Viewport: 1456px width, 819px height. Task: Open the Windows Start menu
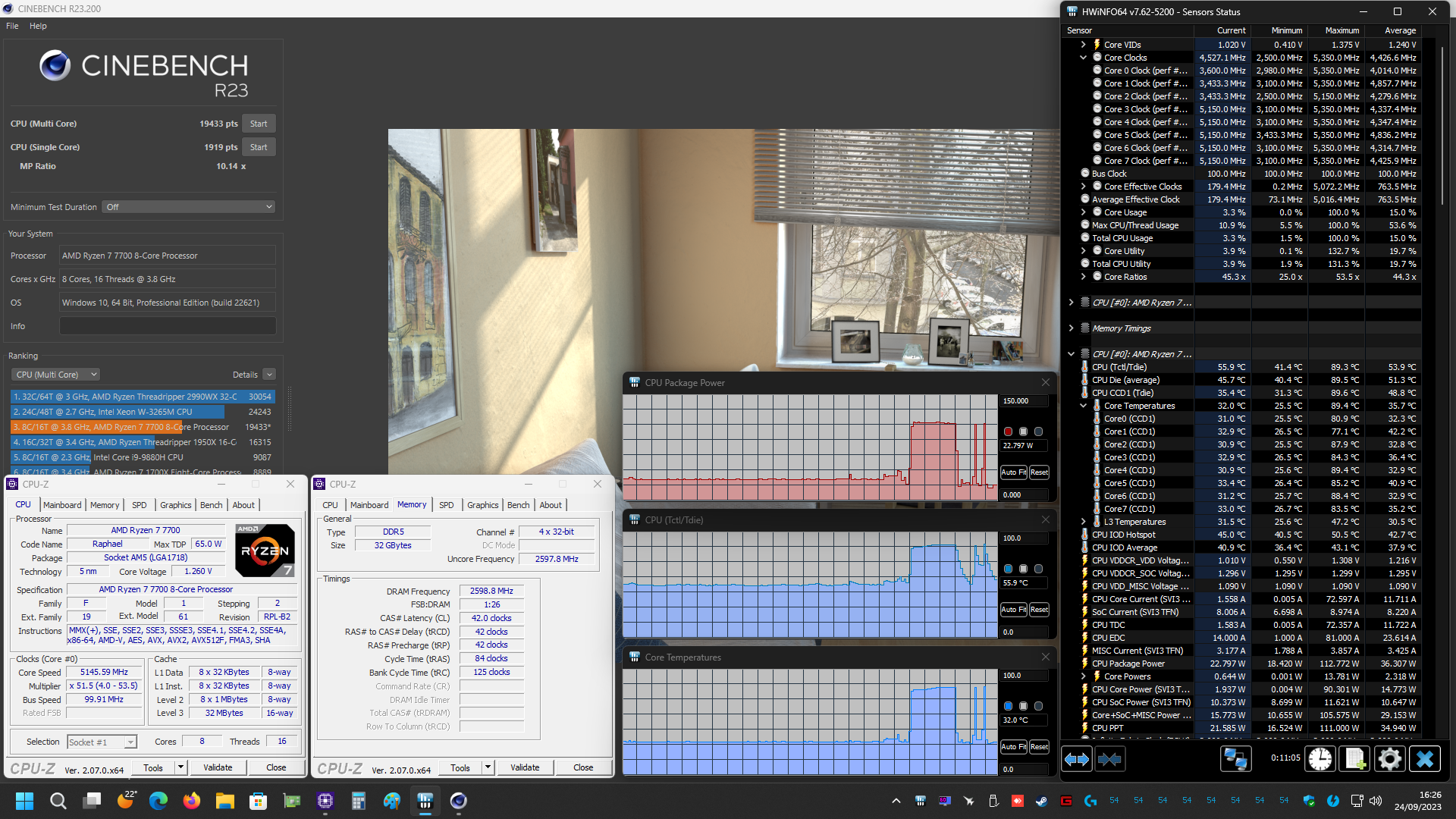click(x=24, y=801)
